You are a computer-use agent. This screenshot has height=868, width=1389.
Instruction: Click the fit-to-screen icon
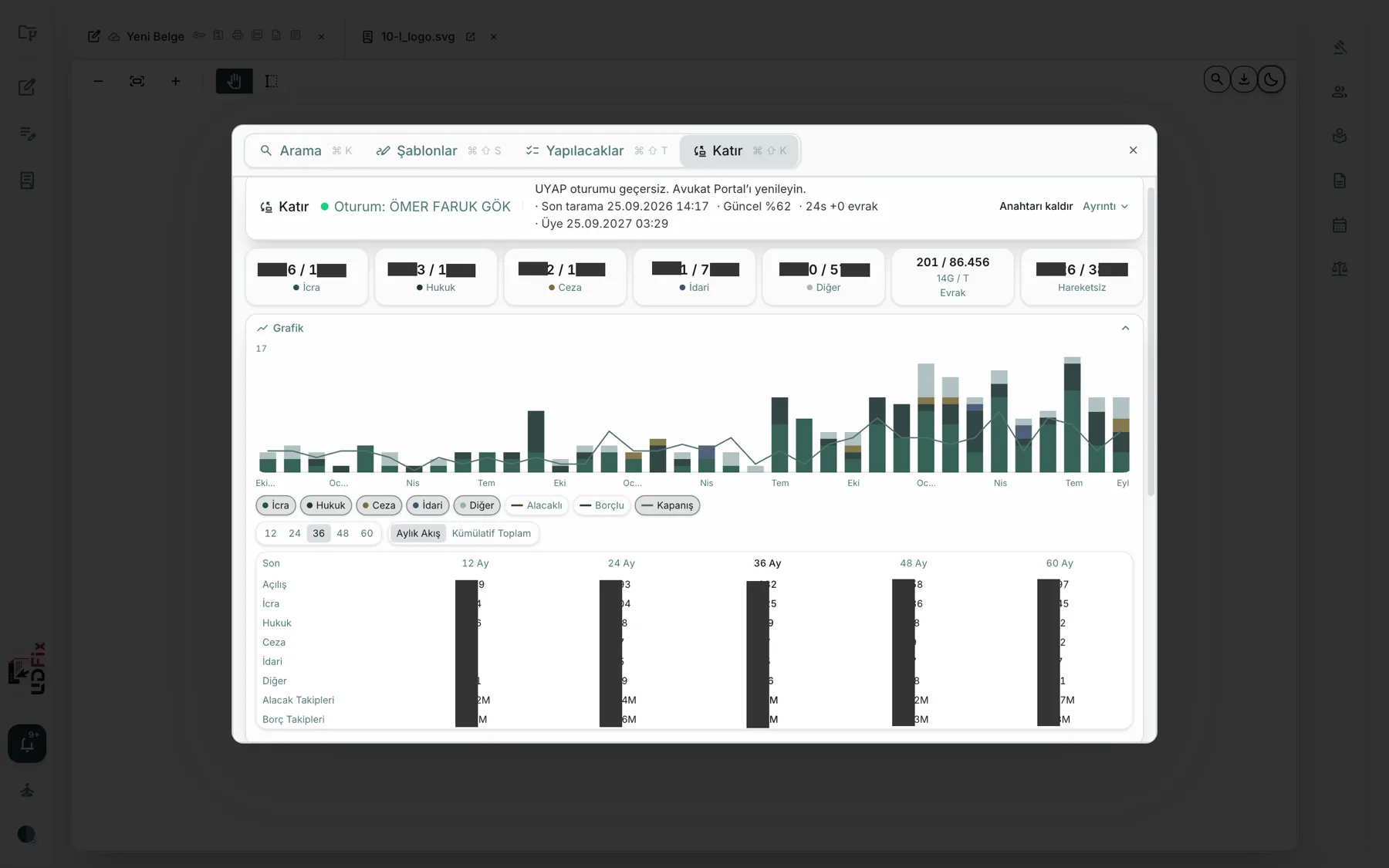137,81
